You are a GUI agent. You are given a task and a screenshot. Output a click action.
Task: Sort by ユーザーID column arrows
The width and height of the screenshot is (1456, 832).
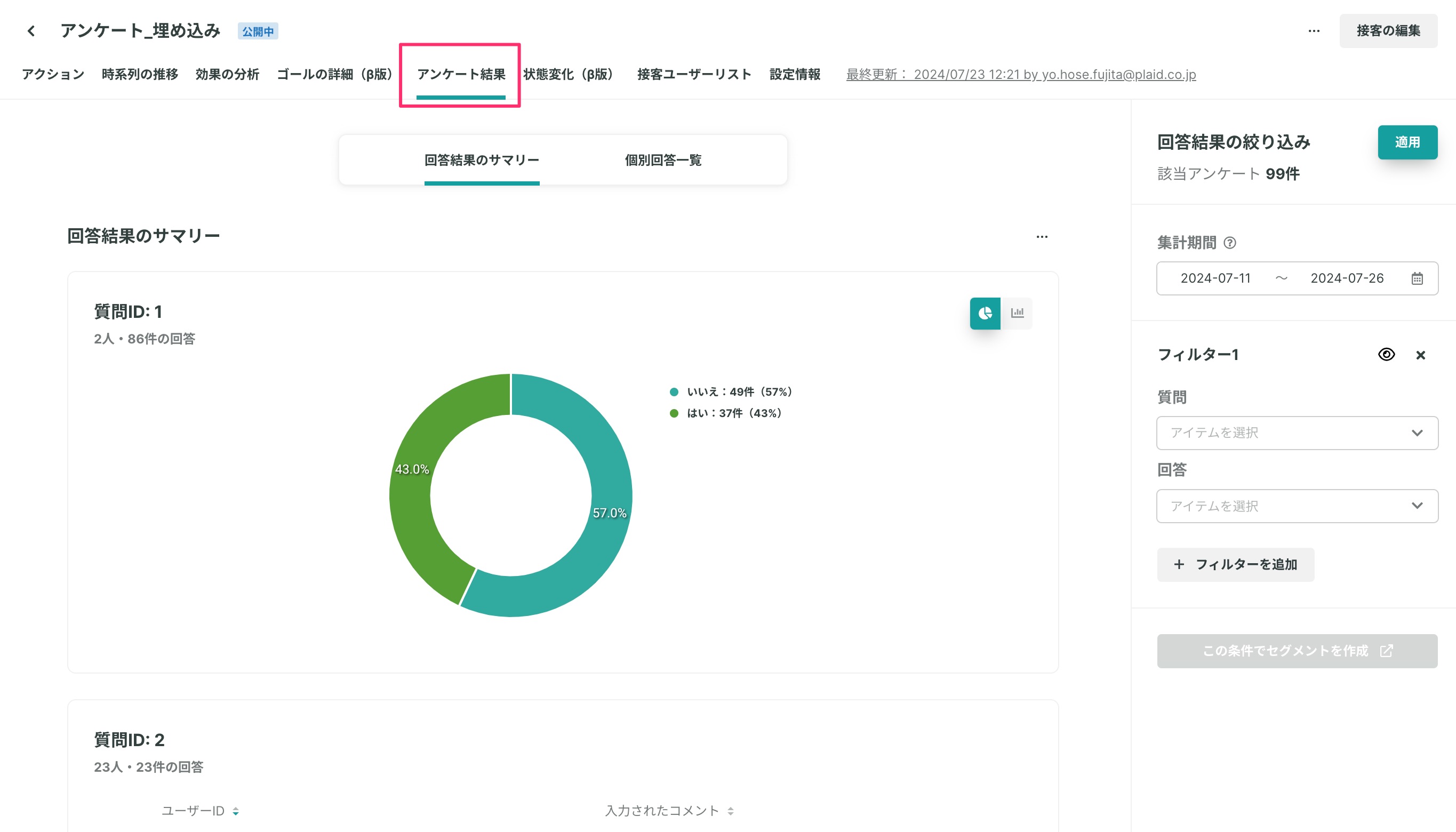click(x=235, y=811)
